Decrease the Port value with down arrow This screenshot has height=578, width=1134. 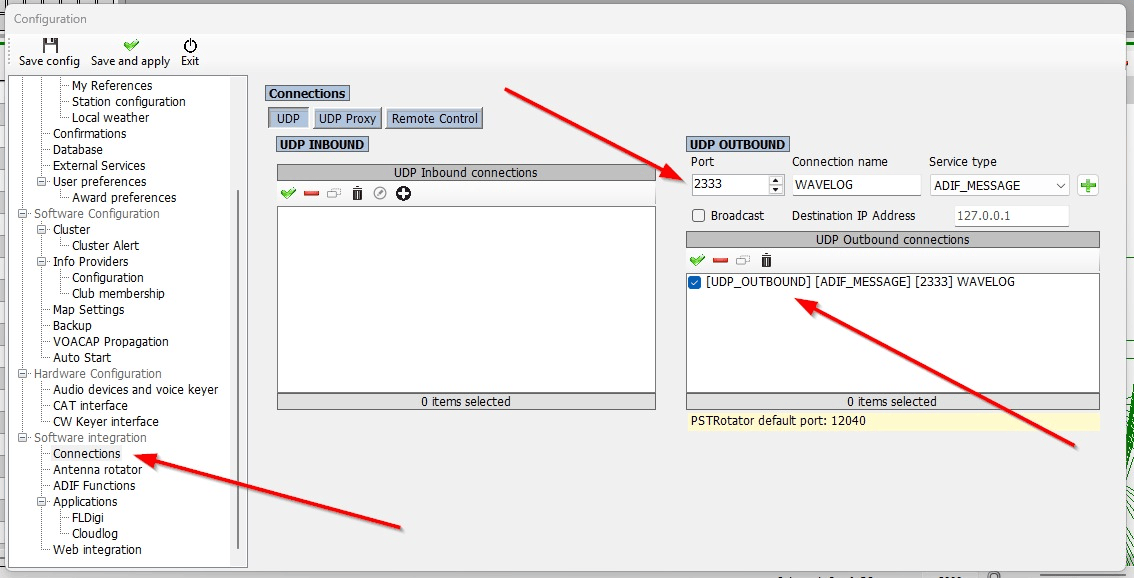pyautogui.click(x=776, y=190)
